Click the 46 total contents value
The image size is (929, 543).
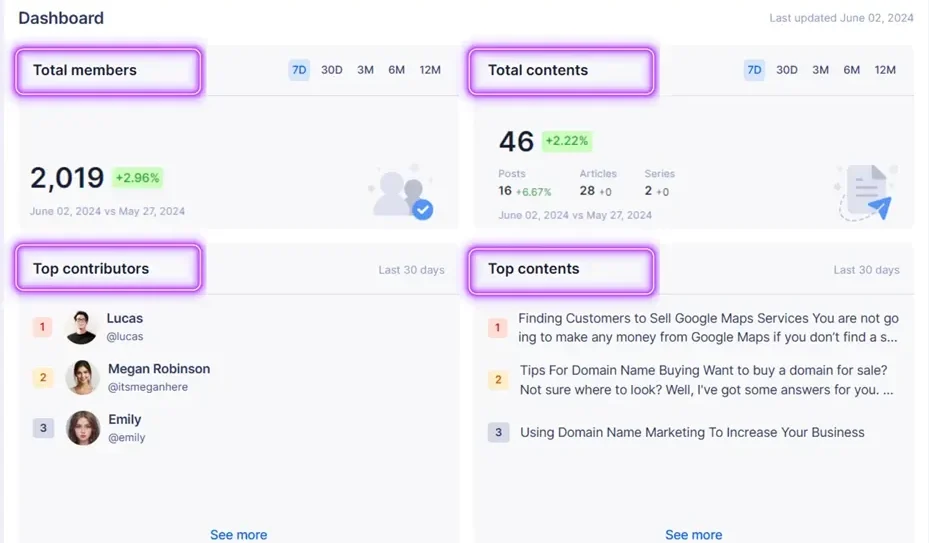(x=516, y=141)
